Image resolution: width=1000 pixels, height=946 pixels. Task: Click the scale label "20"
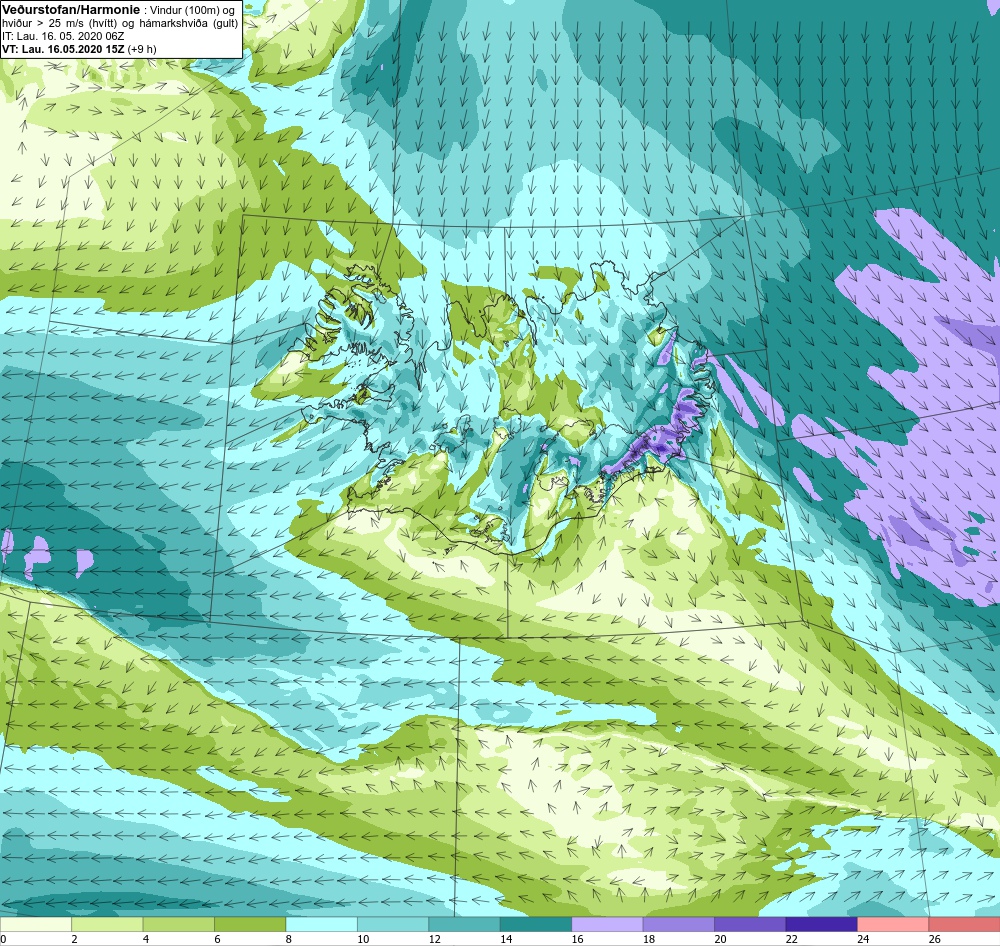pyautogui.click(x=720, y=939)
